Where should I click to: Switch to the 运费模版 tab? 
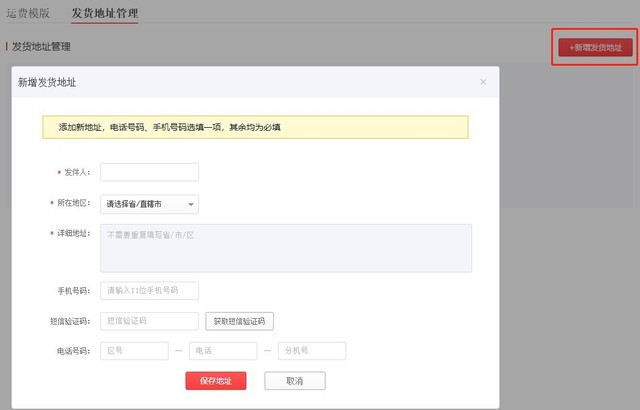tap(27, 14)
